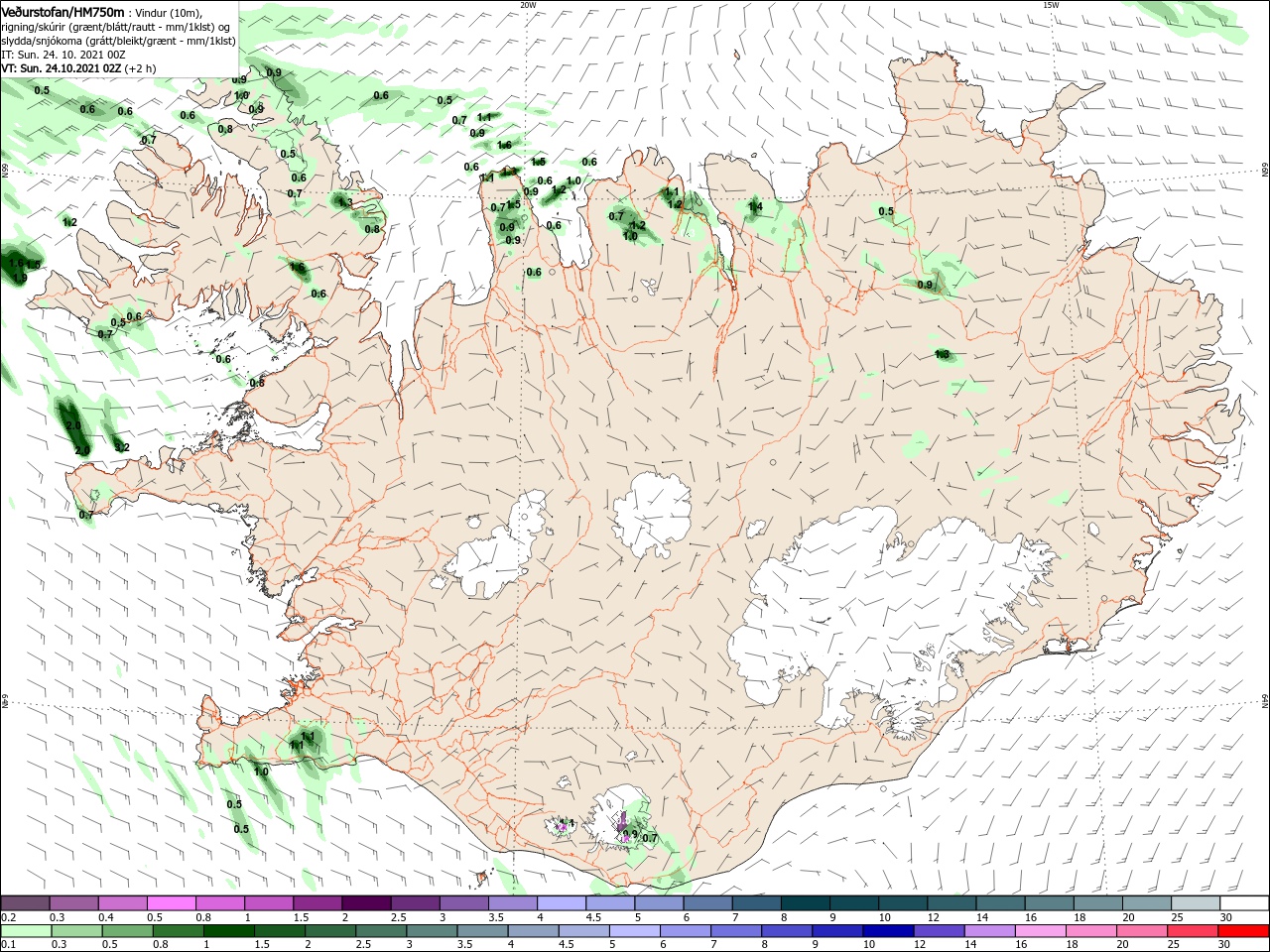The width and height of the screenshot is (1270, 952).
Task: Pick the top-row legend swatch starting at 0.4
Action: [x=123, y=903]
